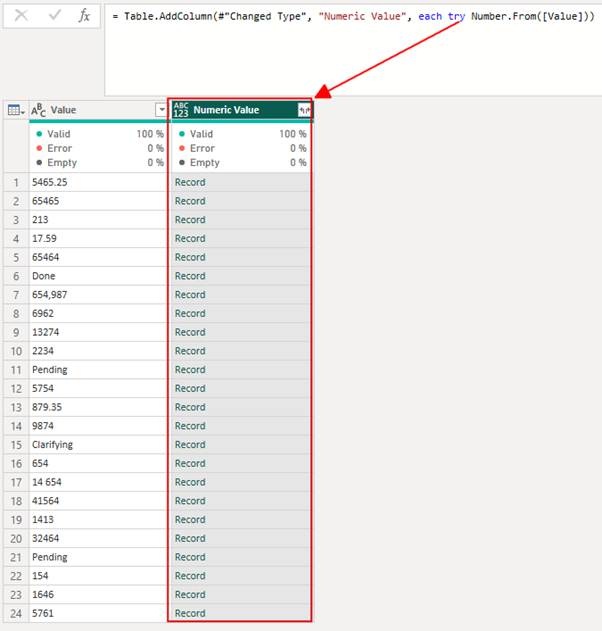
Task: Click the Valid quality indicator of Value column
Action: coord(60,134)
